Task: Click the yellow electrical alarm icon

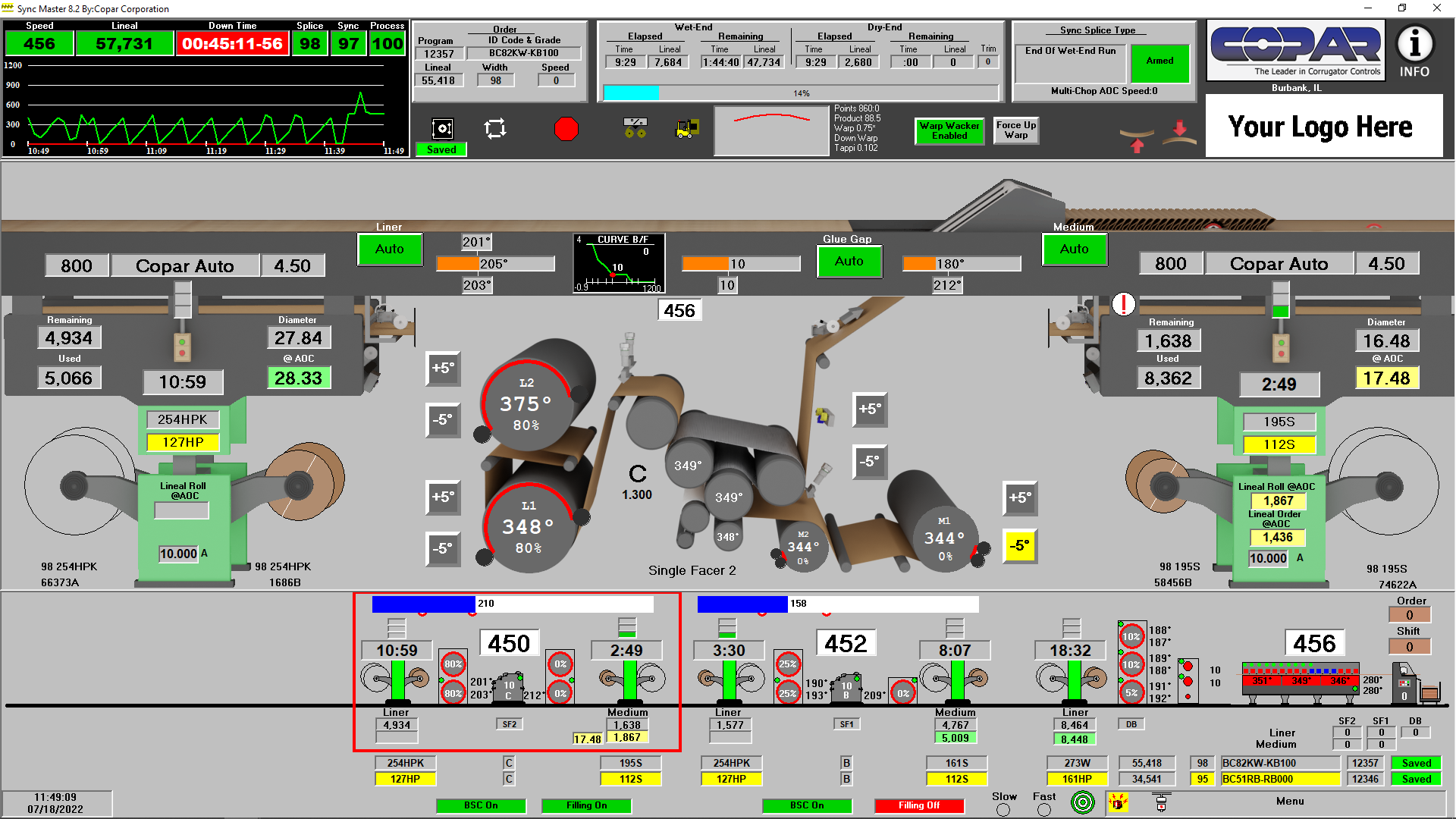Action: pyautogui.click(x=1118, y=802)
